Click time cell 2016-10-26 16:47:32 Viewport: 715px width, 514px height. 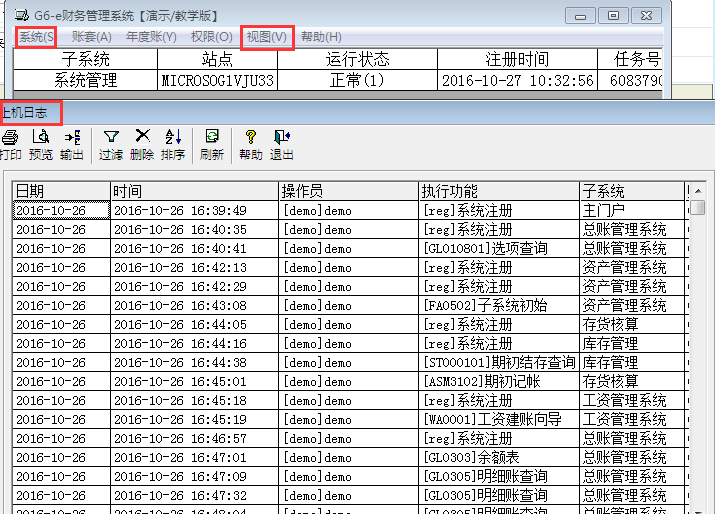tap(195, 496)
